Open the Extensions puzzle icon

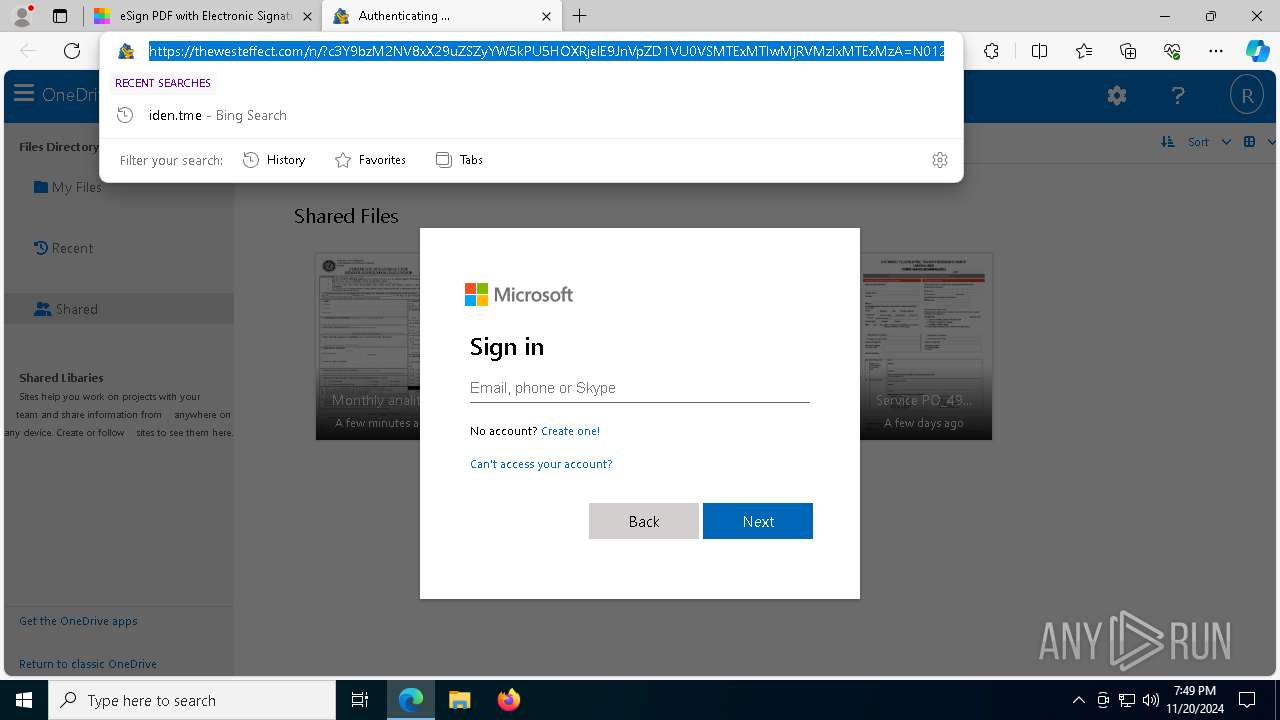[991, 51]
